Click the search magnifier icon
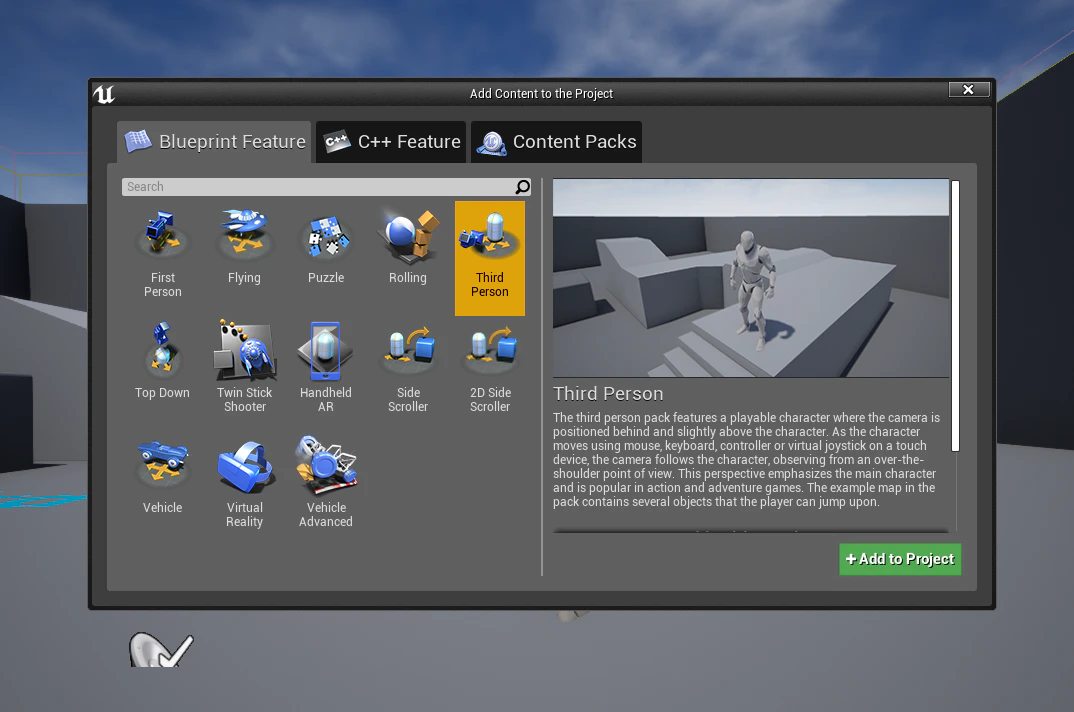 pyautogui.click(x=522, y=187)
